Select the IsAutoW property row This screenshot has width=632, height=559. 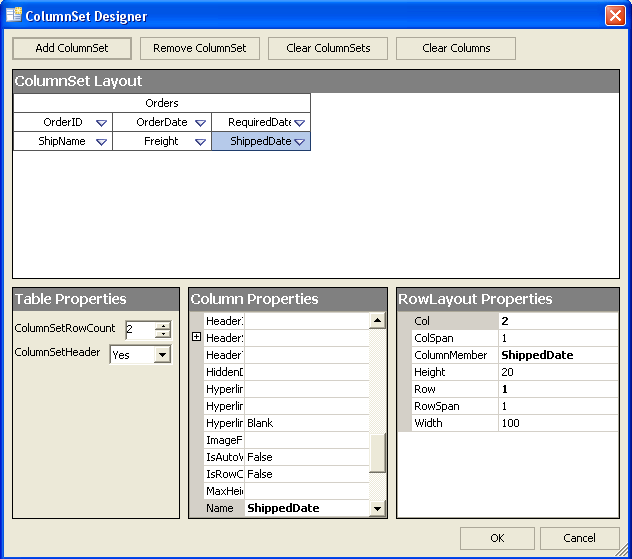pos(286,457)
